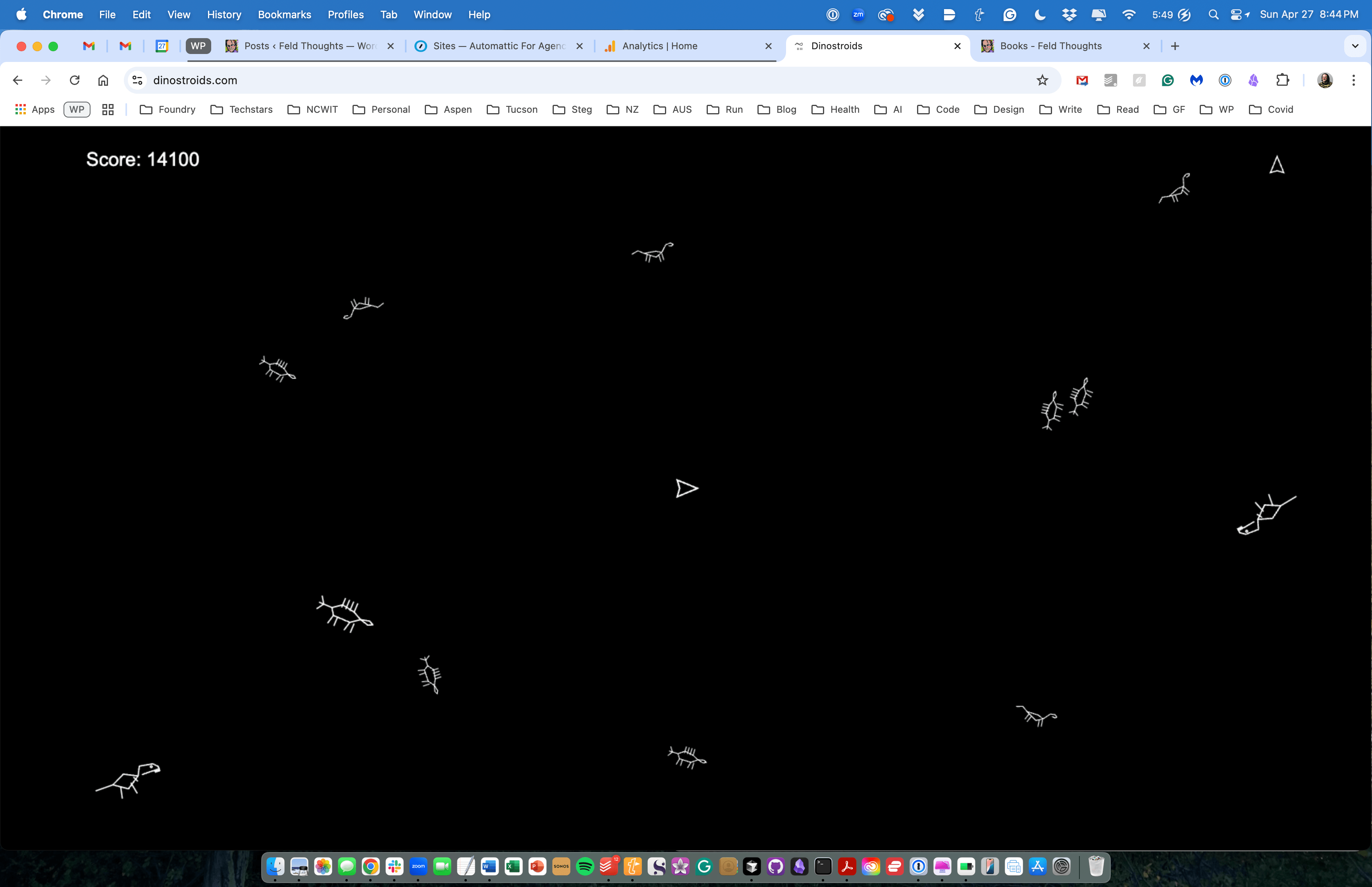Click the dinostroids.com address bar
This screenshot has width=1372, height=887.
[195, 80]
